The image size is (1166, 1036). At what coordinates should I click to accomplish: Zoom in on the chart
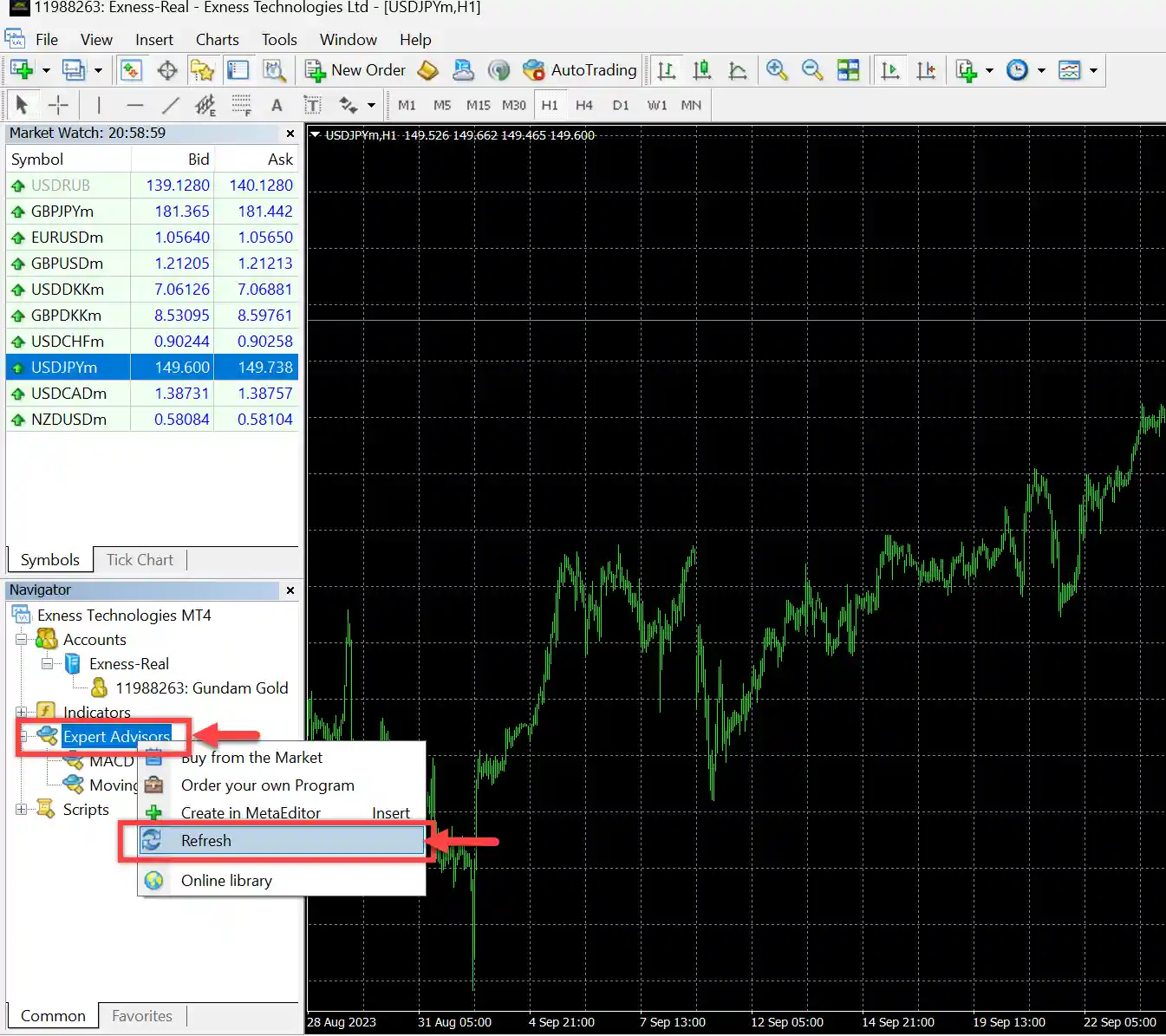[x=777, y=70]
